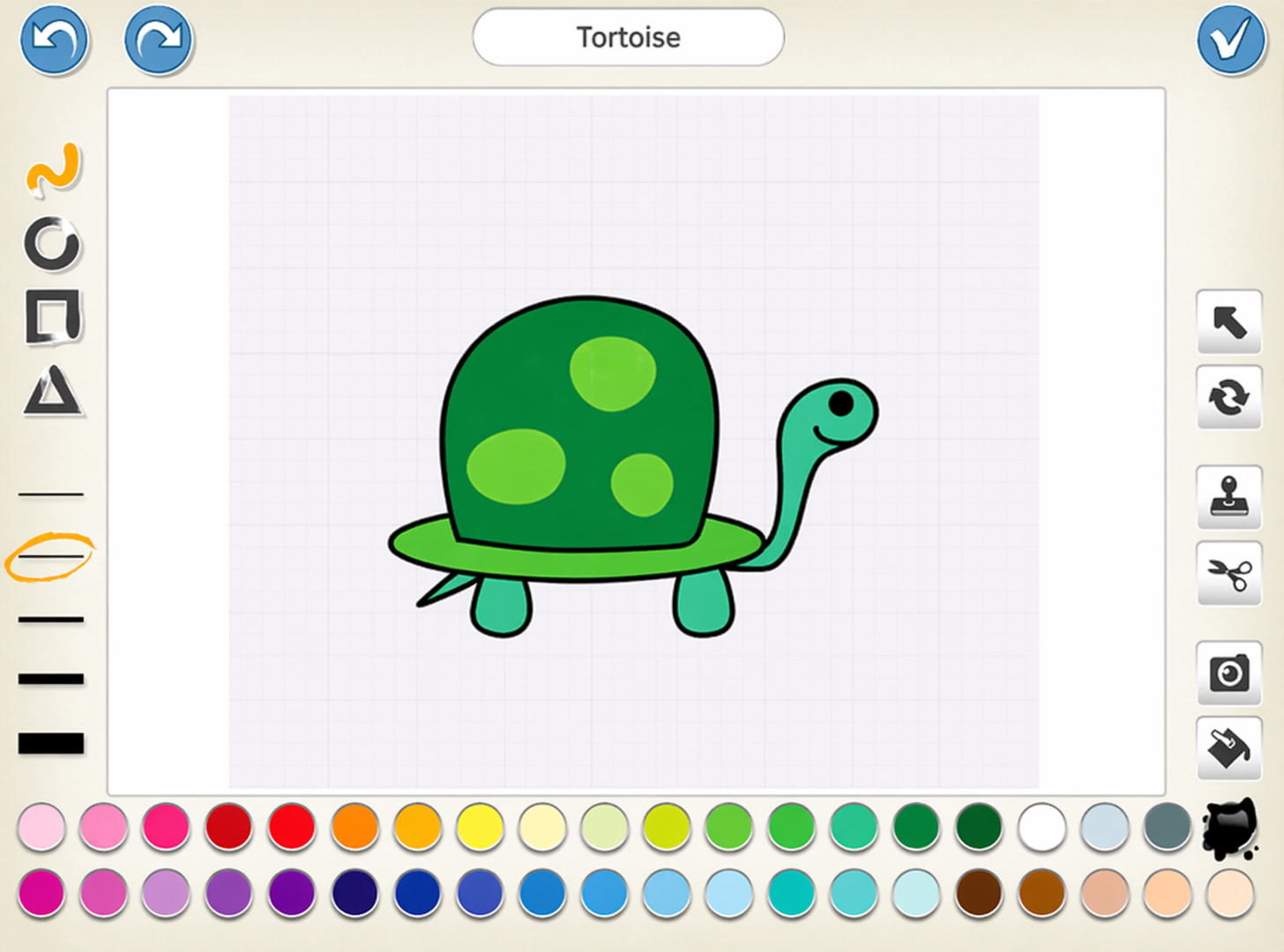
Task: Activate the stamp duplicate tool
Action: [x=1229, y=497]
